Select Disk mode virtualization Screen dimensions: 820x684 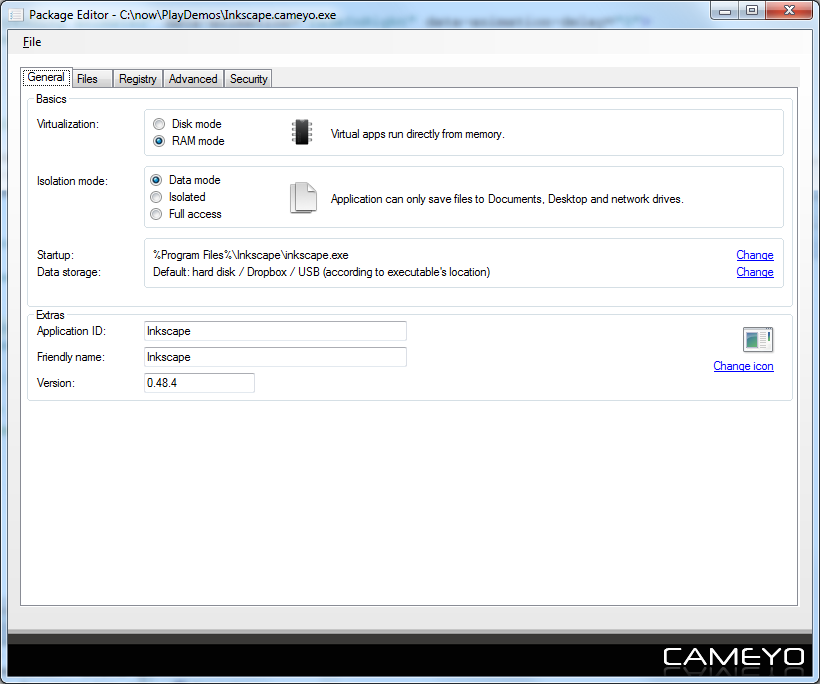pos(187,124)
